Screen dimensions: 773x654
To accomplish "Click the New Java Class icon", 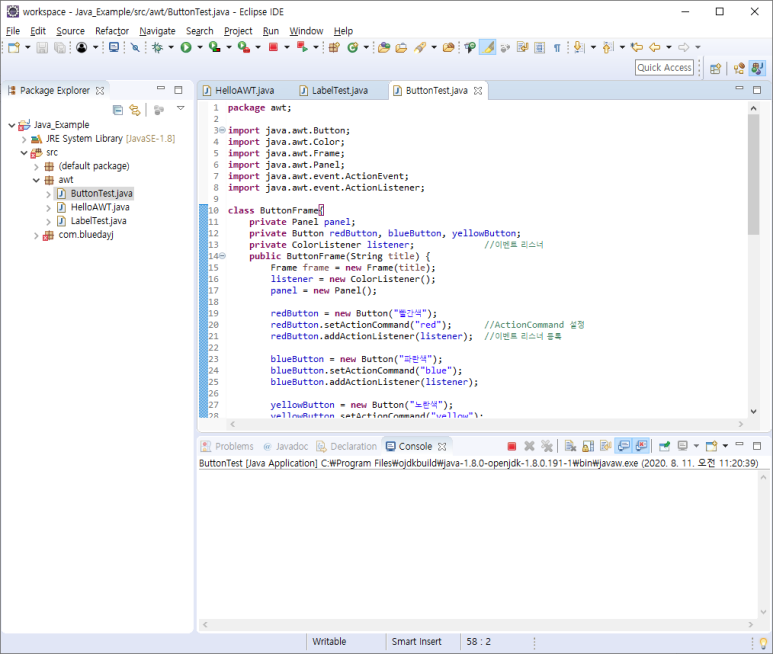I will (352, 47).
